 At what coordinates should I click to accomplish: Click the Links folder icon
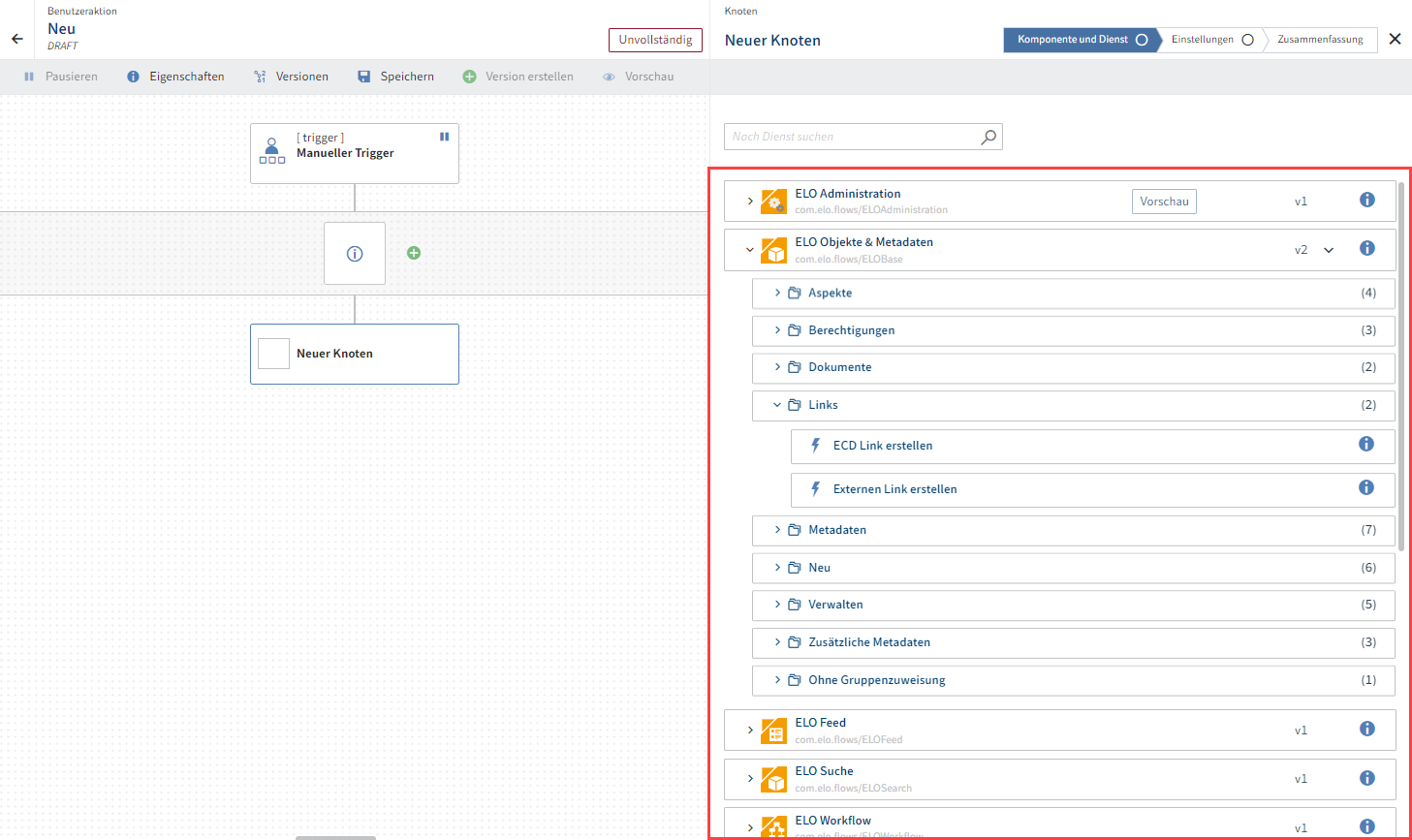click(795, 405)
